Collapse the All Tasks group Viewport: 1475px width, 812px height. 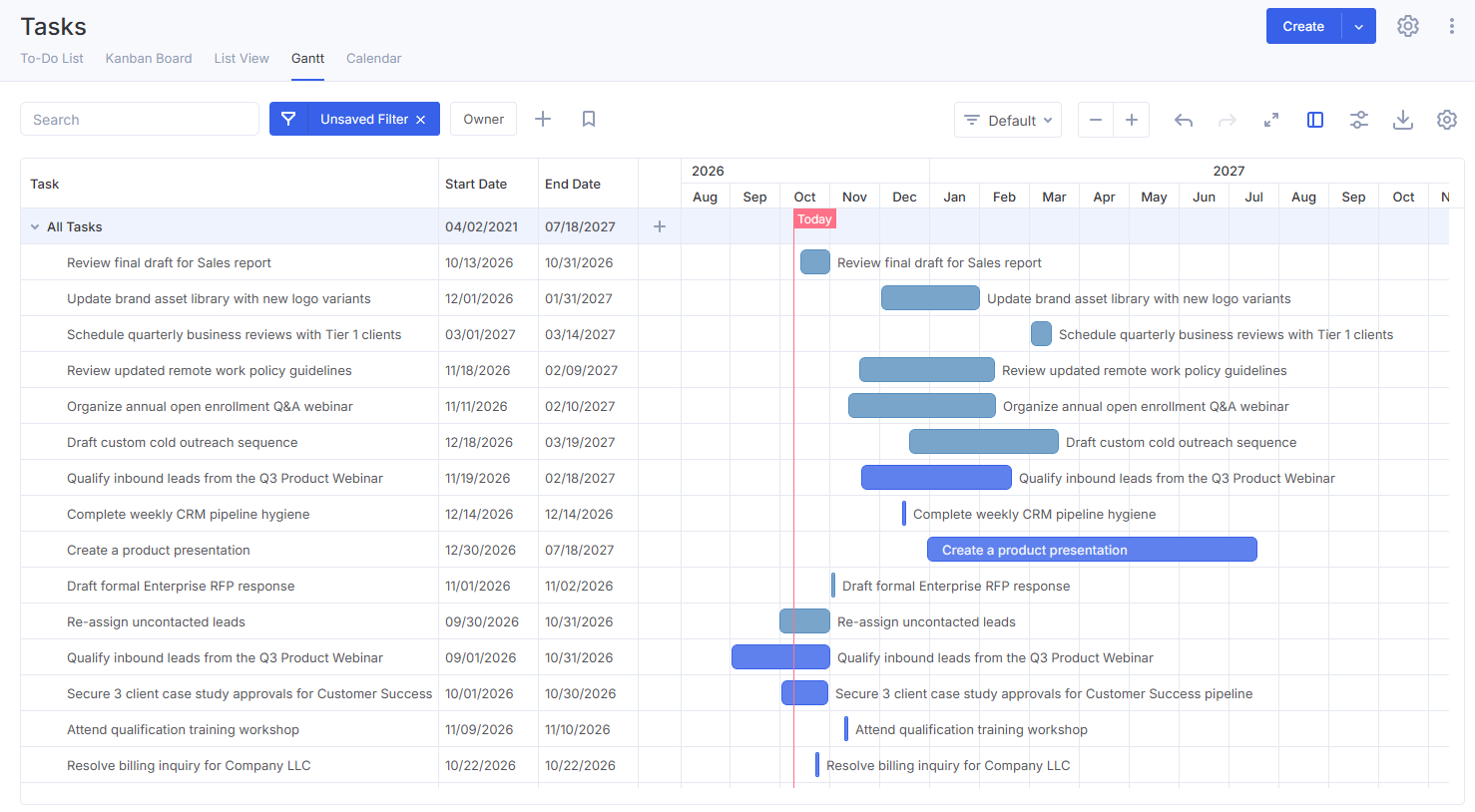click(x=35, y=227)
